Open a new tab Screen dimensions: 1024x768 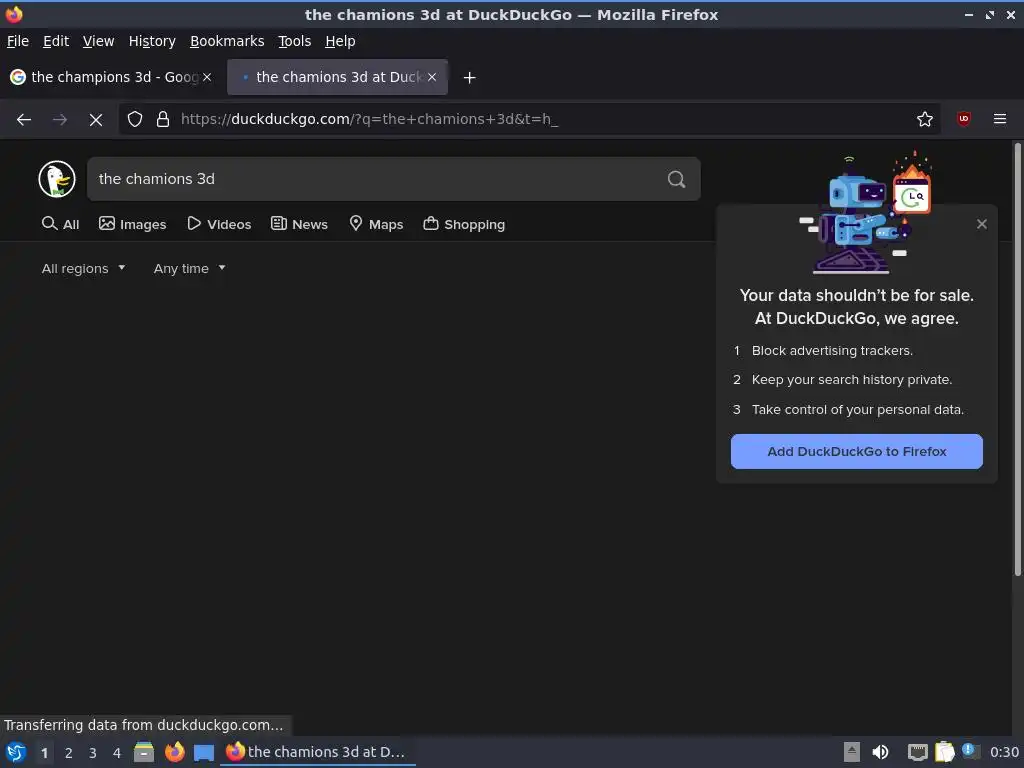pos(469,78)
